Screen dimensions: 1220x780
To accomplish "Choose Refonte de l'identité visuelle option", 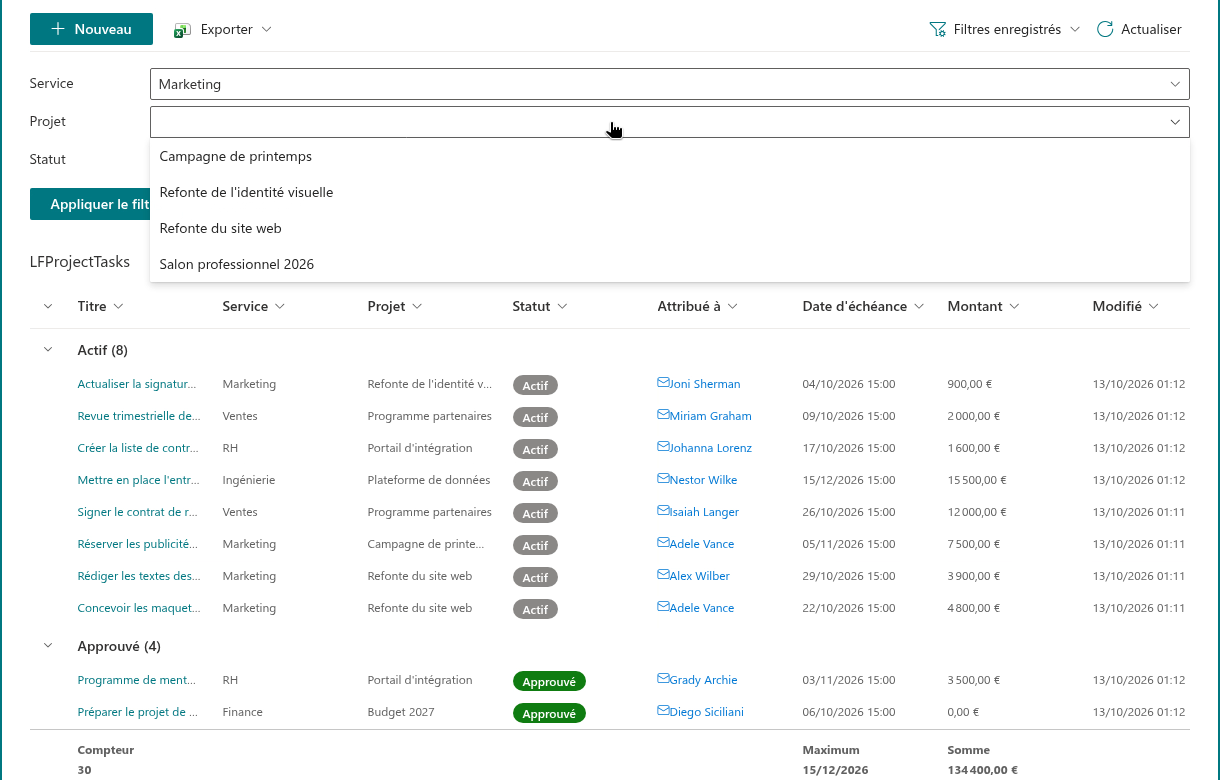I will click(670, 192).
